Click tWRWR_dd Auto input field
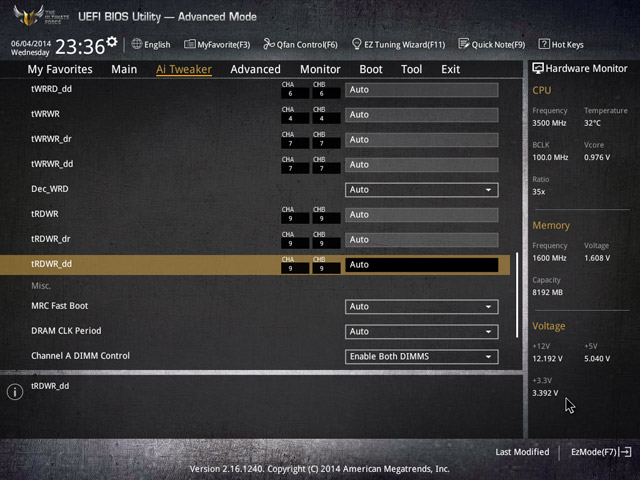The width and height of the screenshot is (640, 480). point(422,164)
